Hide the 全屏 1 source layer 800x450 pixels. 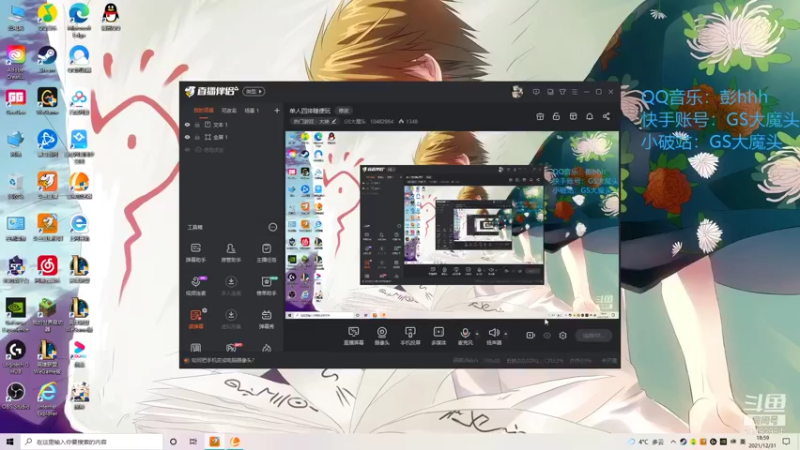(187, 137)
